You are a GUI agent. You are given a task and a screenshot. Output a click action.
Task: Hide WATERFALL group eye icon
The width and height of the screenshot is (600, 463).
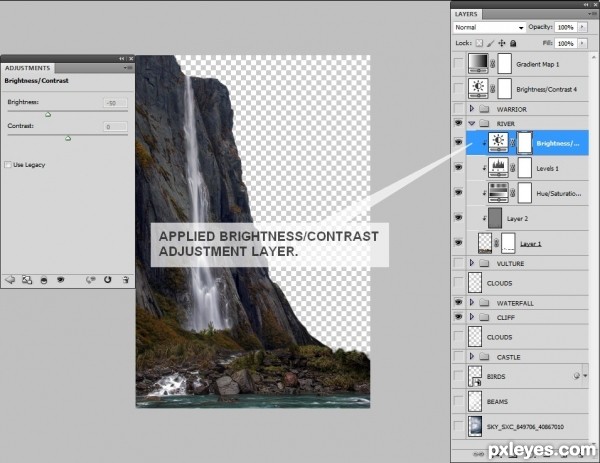click(458, 302)
